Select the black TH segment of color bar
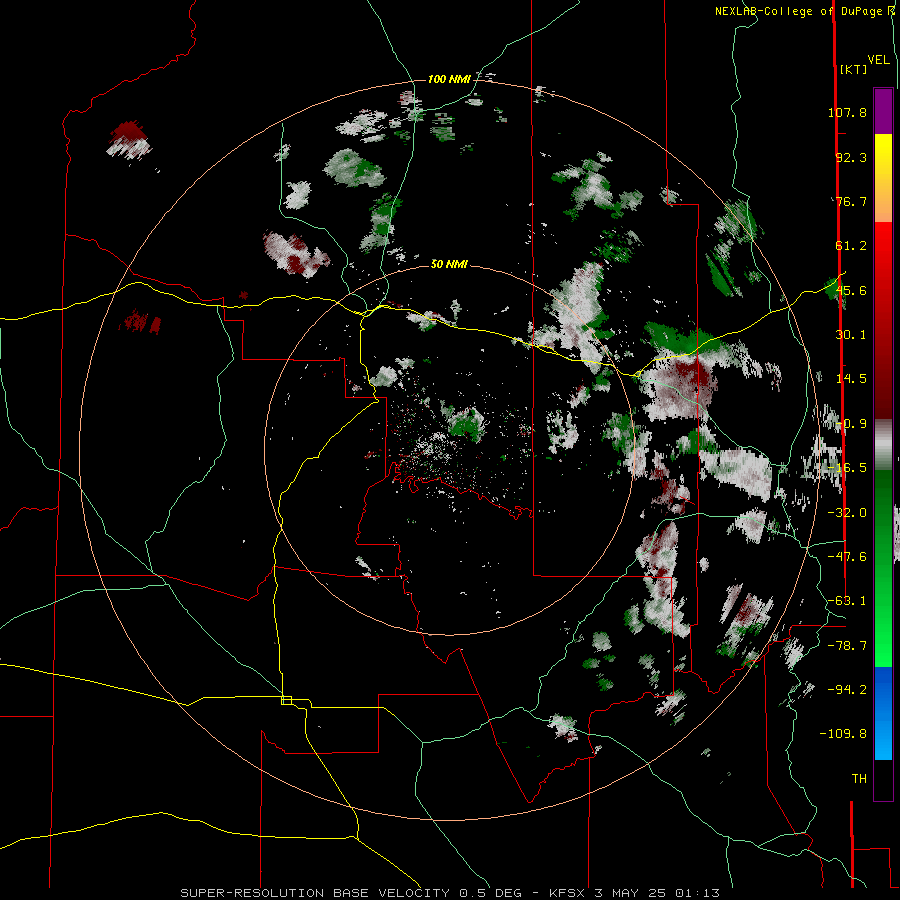Screen dimensions: 900x900 coord(883,780)
